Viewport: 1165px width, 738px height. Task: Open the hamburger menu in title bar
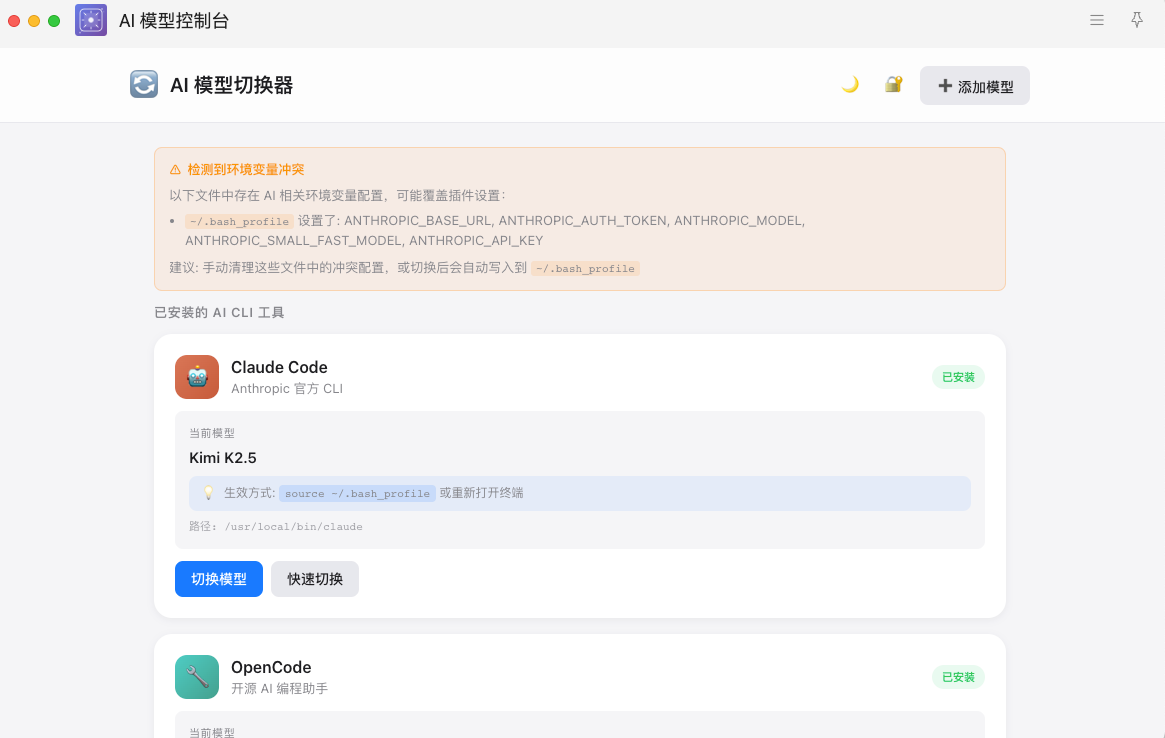(x=1097, y=20)
